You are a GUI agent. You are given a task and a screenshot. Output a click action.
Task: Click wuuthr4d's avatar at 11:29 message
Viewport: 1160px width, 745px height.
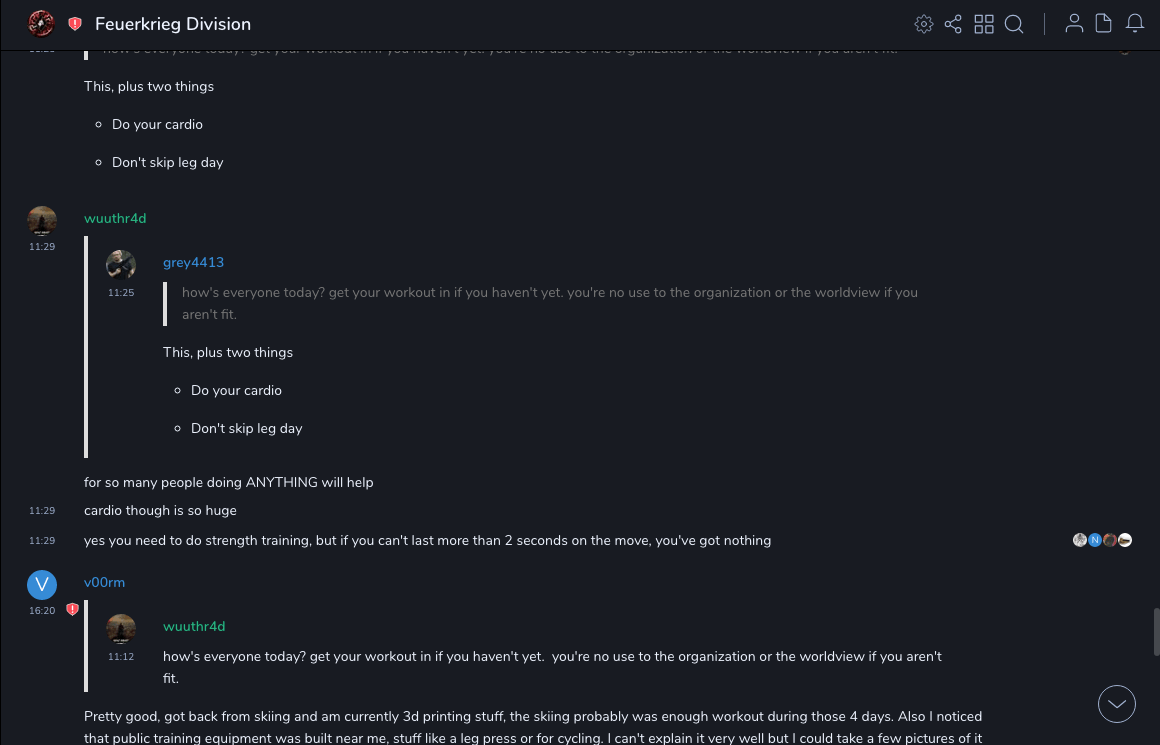[x=42, y=220]
